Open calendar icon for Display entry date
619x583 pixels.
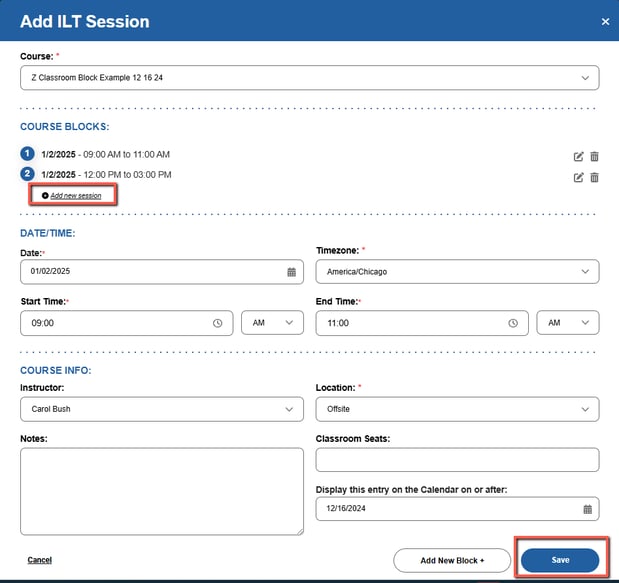[587, 509]
